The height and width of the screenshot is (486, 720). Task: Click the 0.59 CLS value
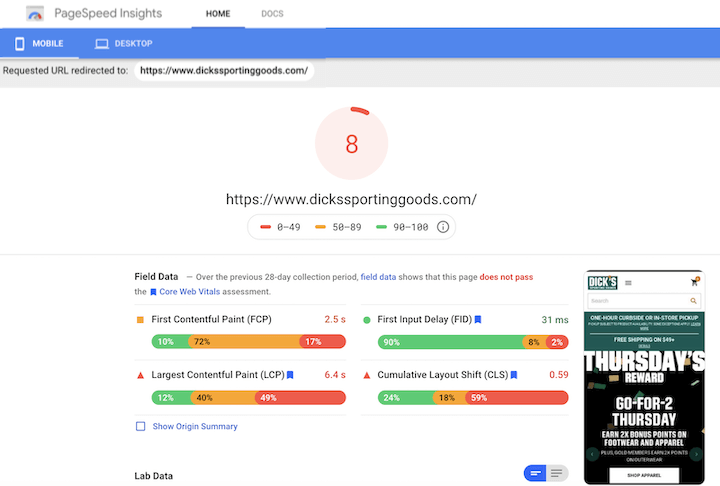click(x=559, y=375)
